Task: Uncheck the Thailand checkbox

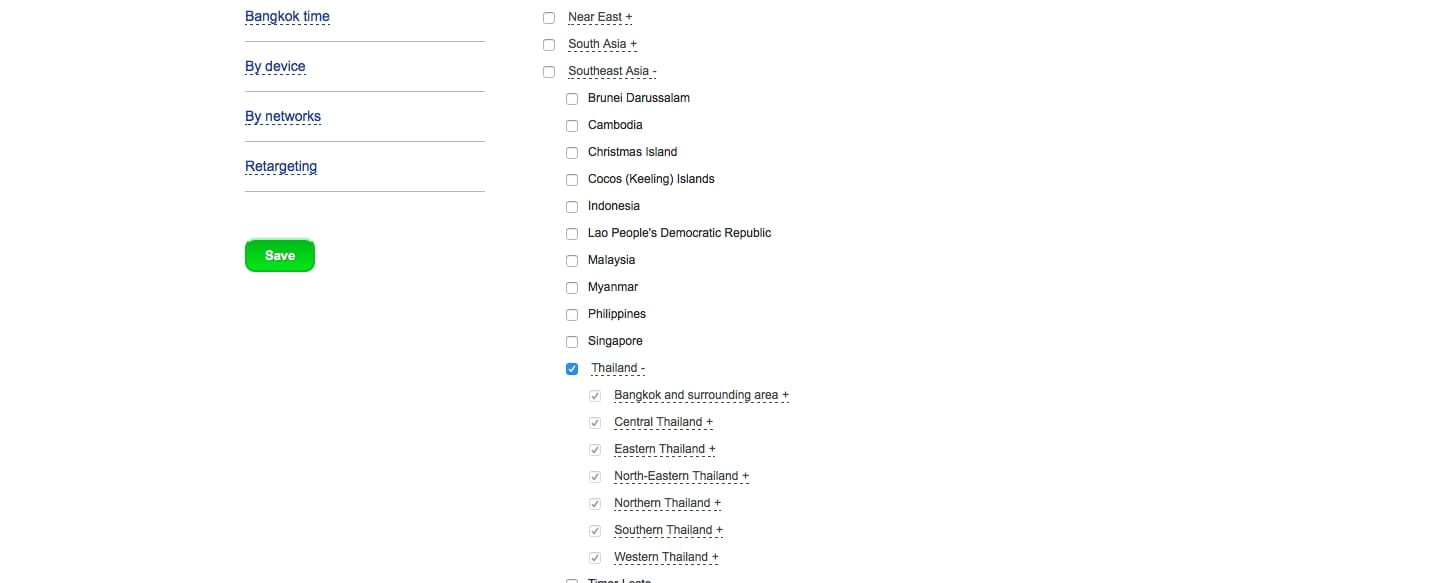Action: pyautogui.click(x=572, y=369)
